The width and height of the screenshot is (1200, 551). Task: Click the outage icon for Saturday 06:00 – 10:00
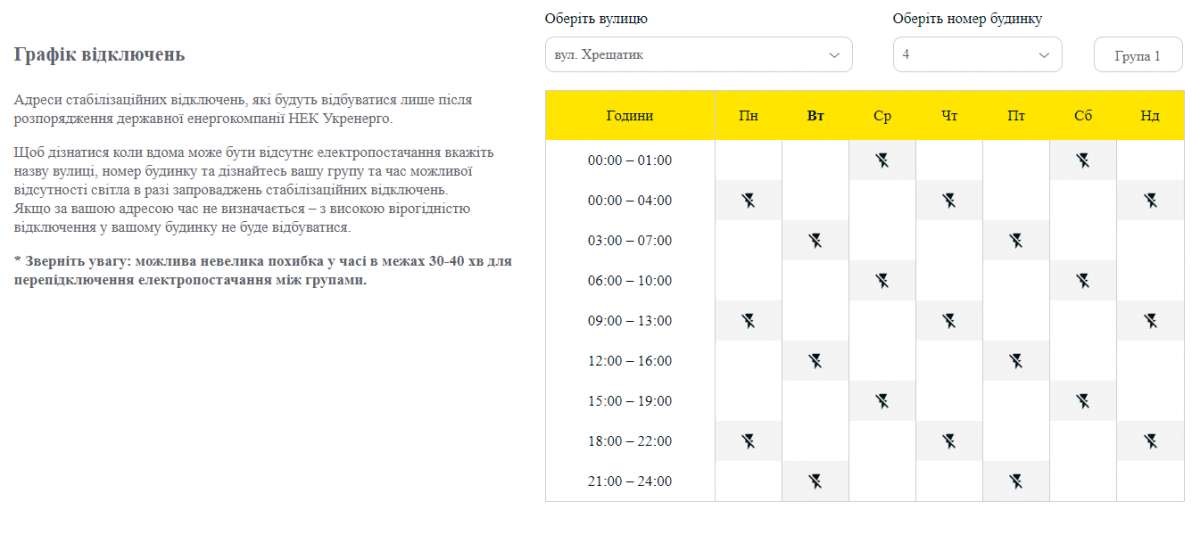tap(1083, 280)
